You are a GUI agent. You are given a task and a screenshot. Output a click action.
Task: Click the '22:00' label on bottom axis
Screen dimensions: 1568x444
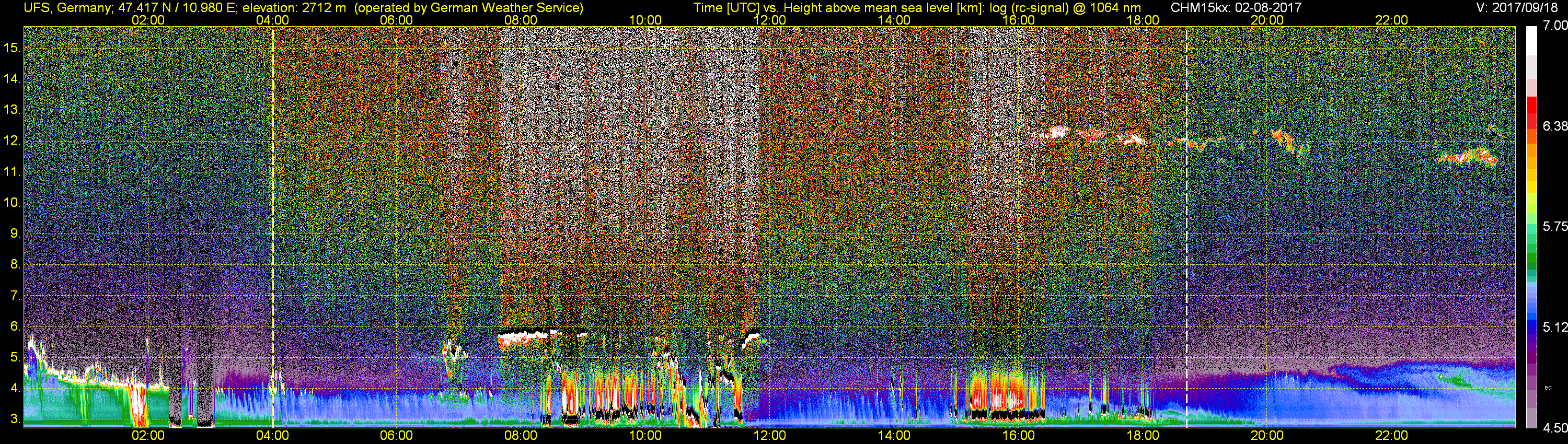[x=1391, y=436]
